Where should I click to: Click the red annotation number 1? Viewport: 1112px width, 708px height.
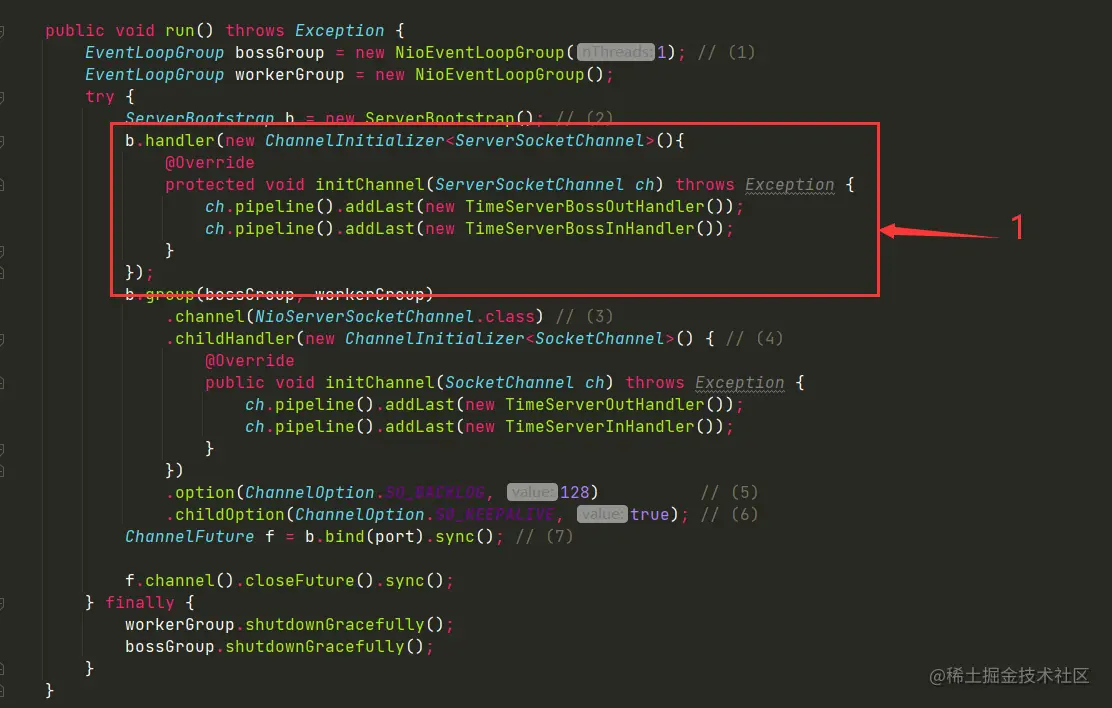[1017, 228]
